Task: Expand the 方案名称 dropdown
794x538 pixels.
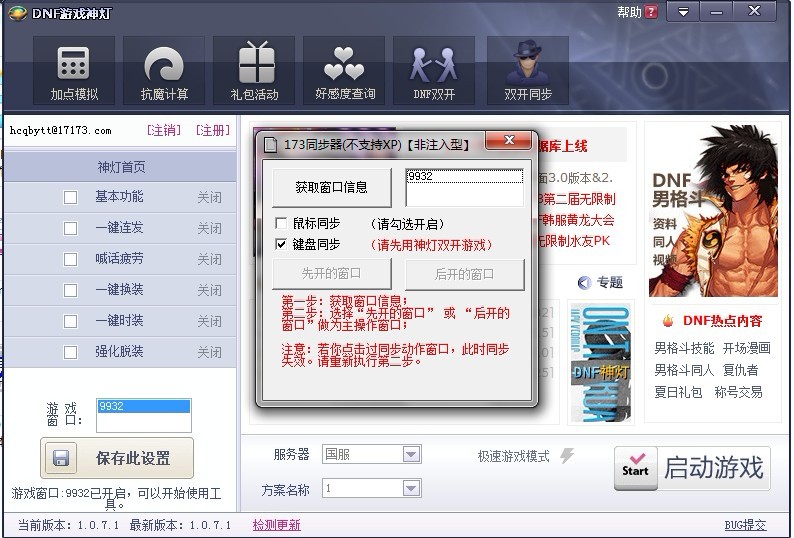Action: click(x=411, y=489)
